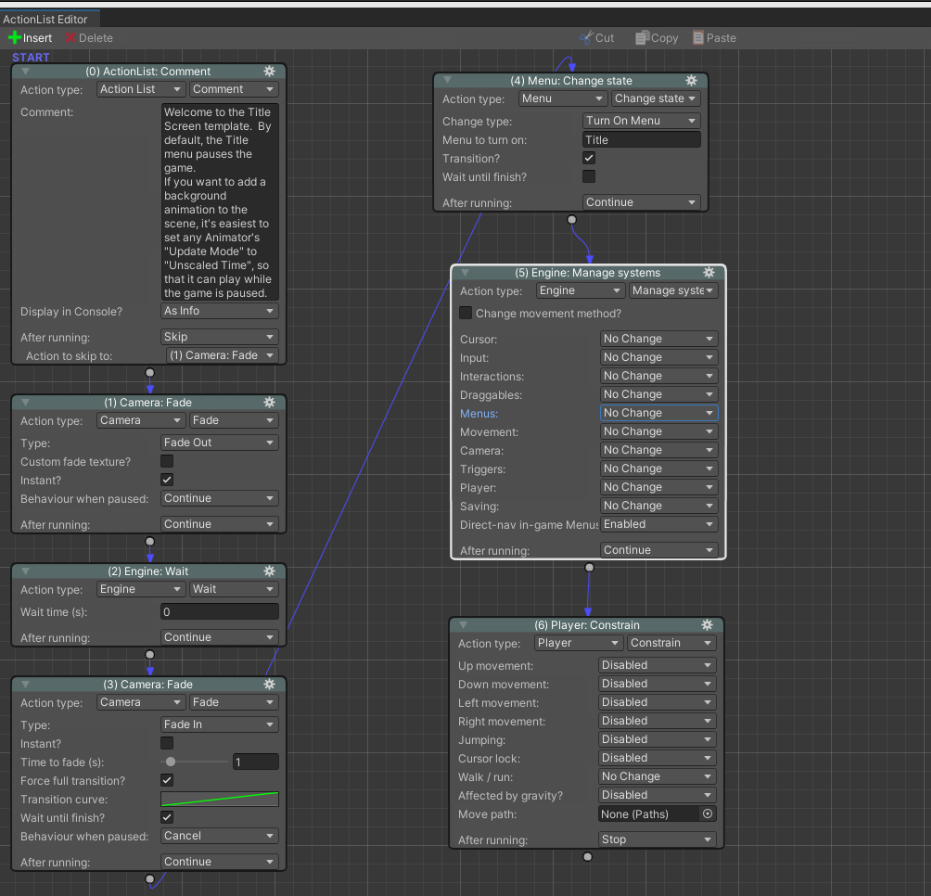Toggle Transition checkbox in Menu: Change state
The width and height of the screenshot is (931, 896).
coord(588,158)
